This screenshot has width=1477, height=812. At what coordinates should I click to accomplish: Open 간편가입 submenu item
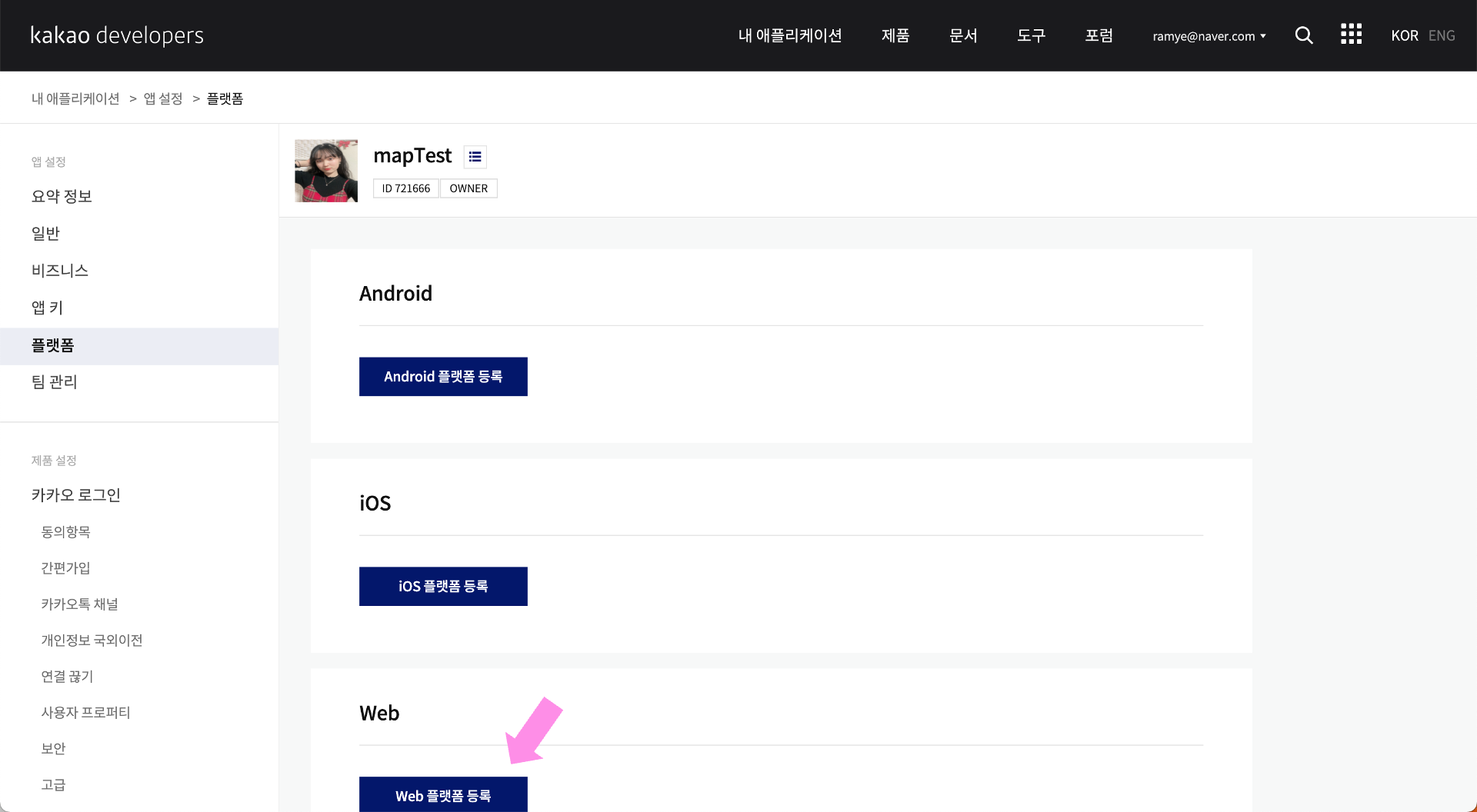65,567
